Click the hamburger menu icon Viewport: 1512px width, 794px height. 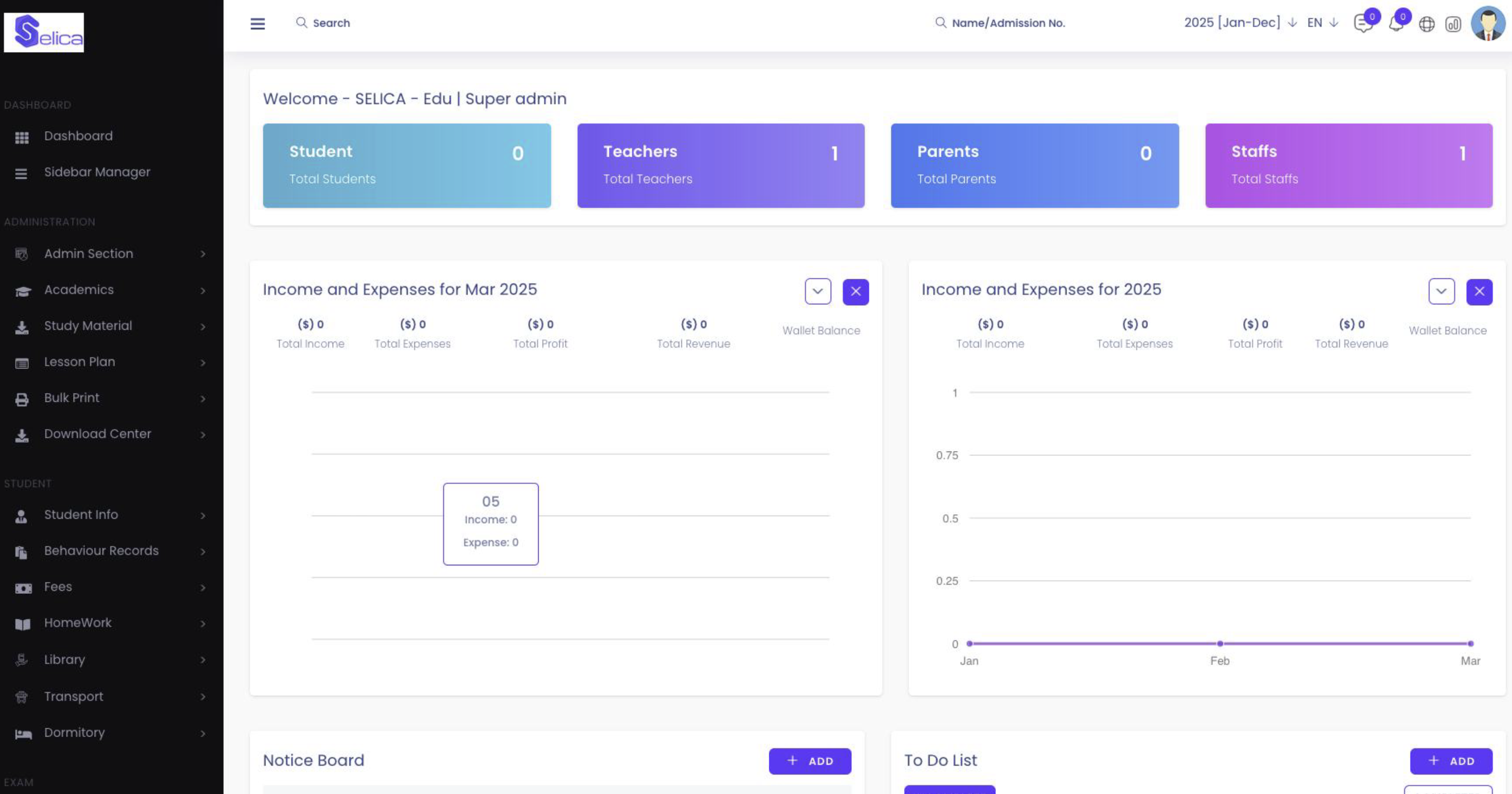(x=258, y=24)
